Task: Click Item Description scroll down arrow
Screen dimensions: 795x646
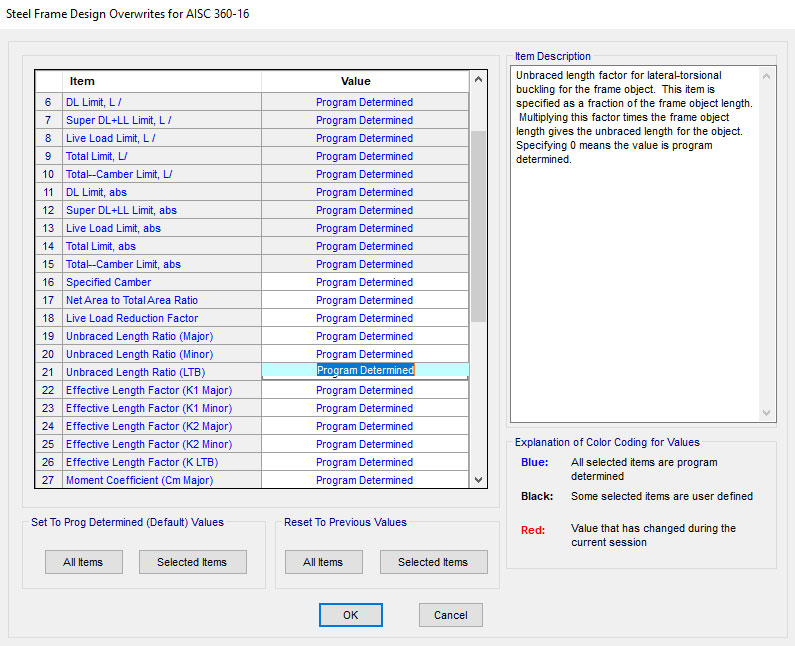Action: (766, 413)
